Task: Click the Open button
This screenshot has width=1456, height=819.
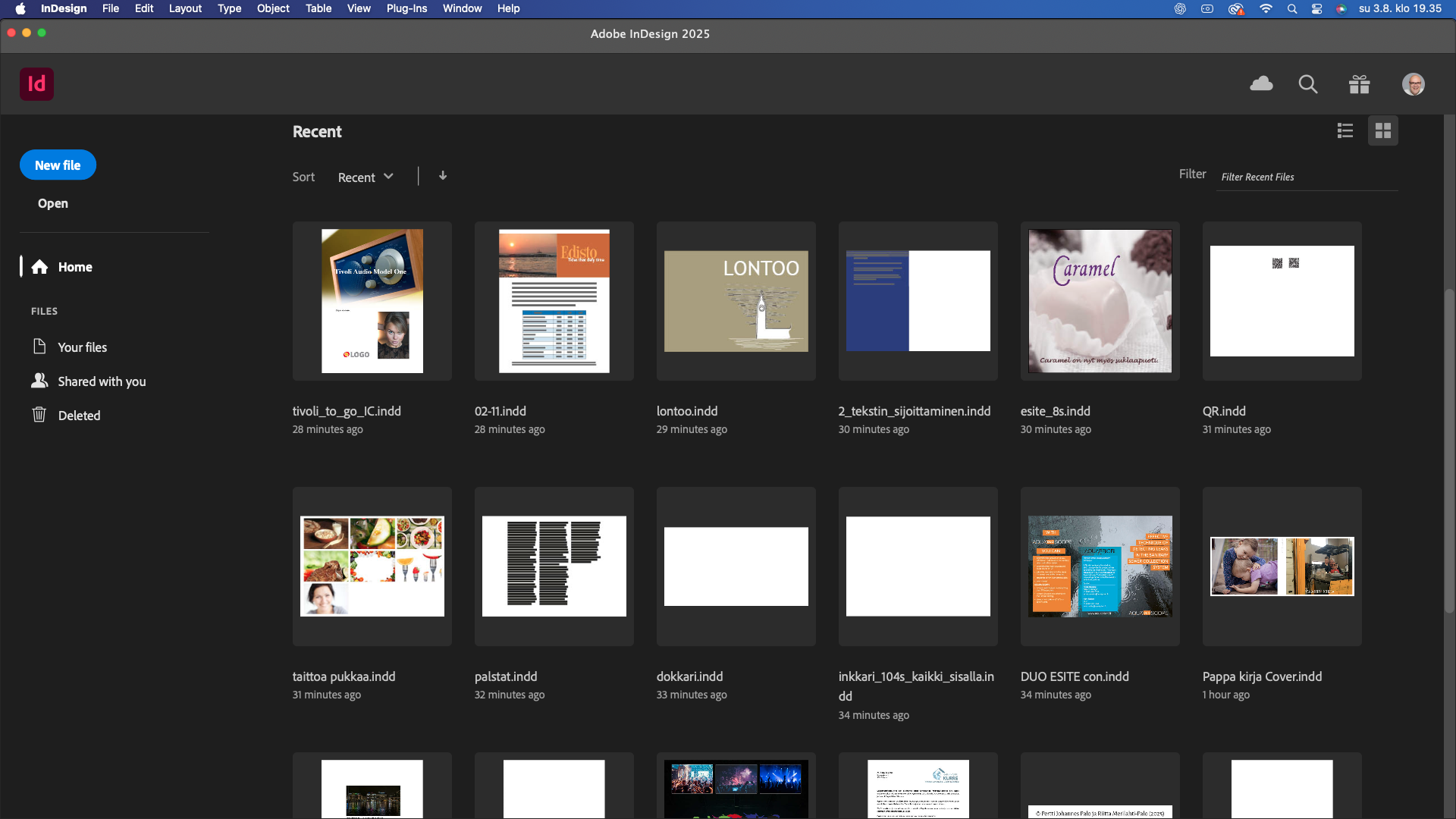Action: [x=53, y=203]
